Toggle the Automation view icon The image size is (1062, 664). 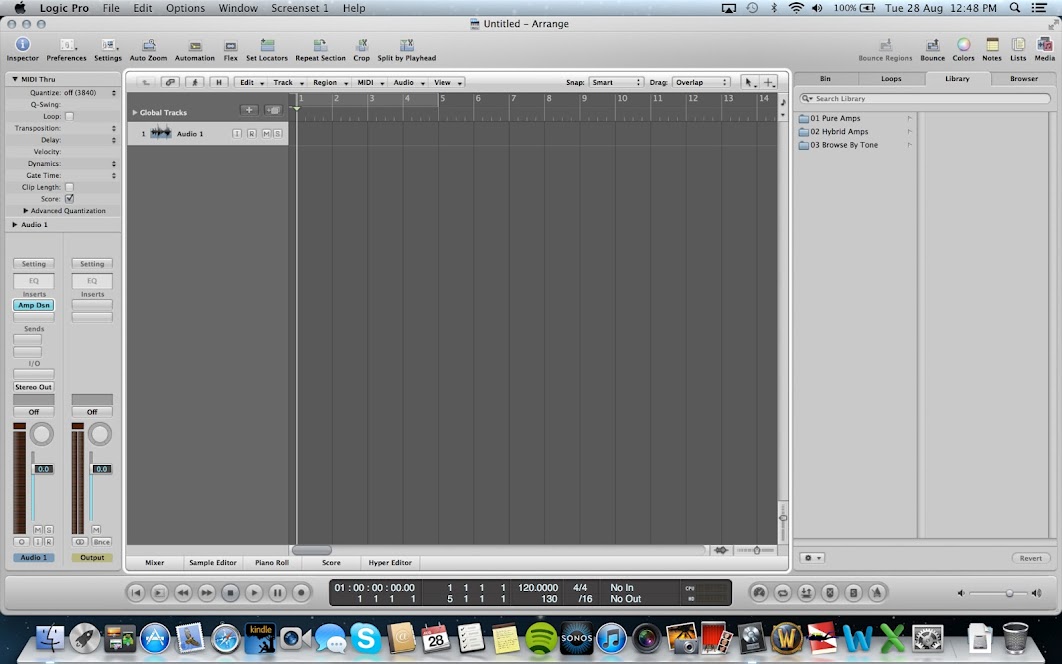[x=195, y=45]
